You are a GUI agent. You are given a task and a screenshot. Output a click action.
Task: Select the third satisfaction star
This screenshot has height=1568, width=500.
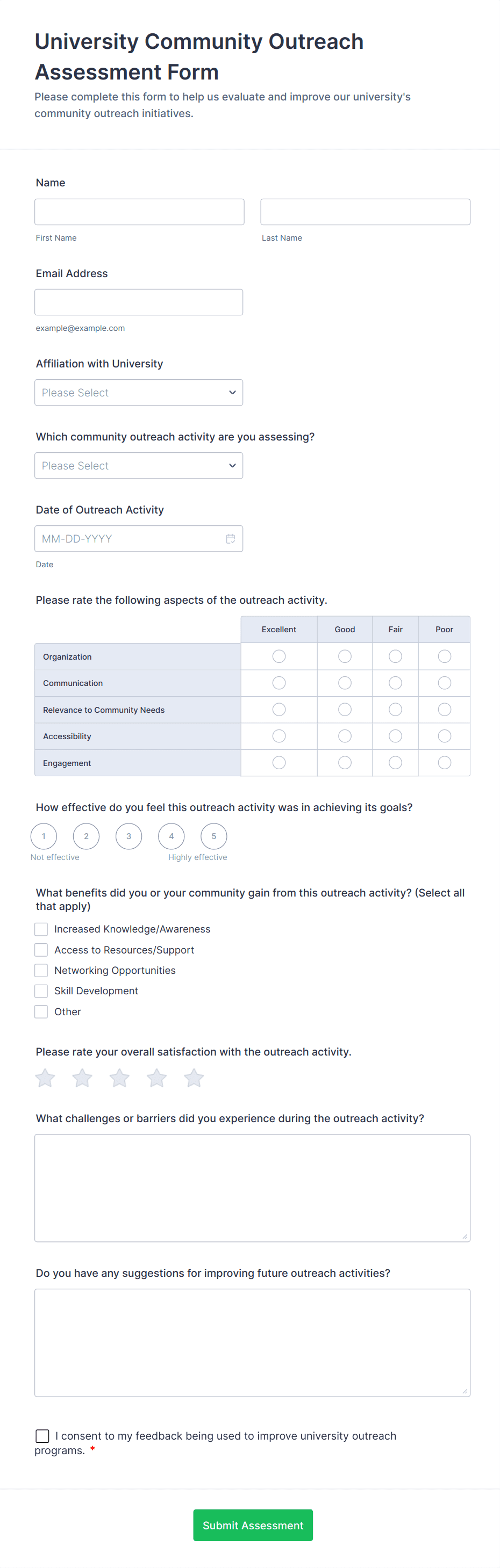tap(119, 1078)
